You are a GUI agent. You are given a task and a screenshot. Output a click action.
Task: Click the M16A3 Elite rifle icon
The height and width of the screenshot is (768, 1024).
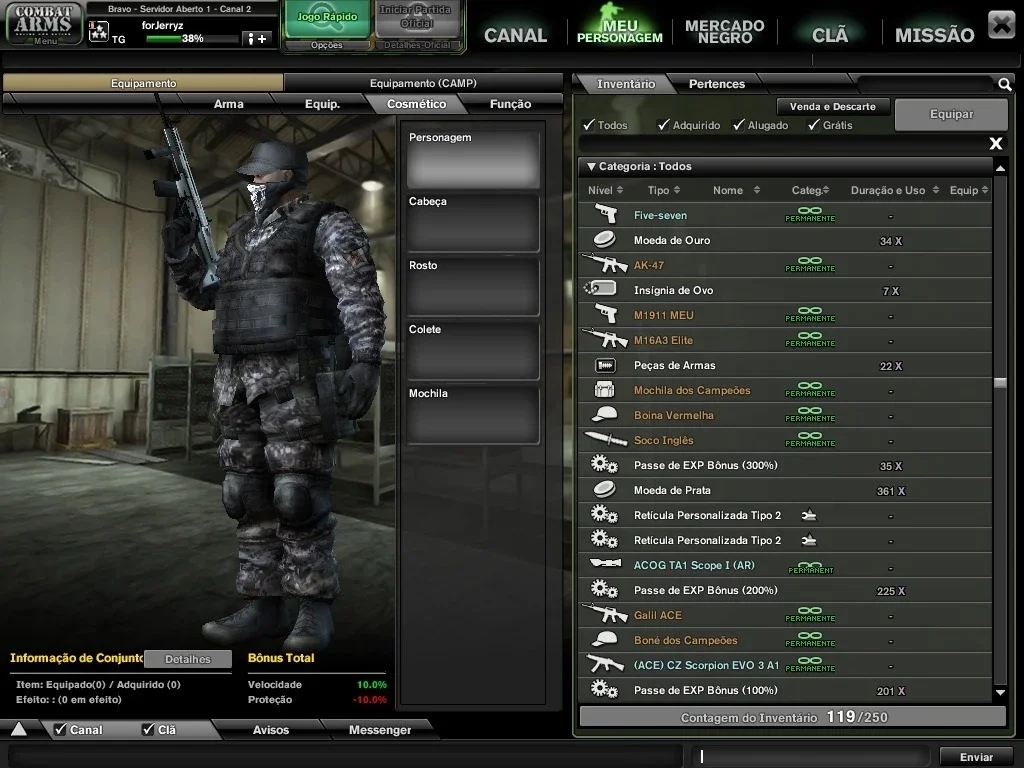(x=605, y=339)
